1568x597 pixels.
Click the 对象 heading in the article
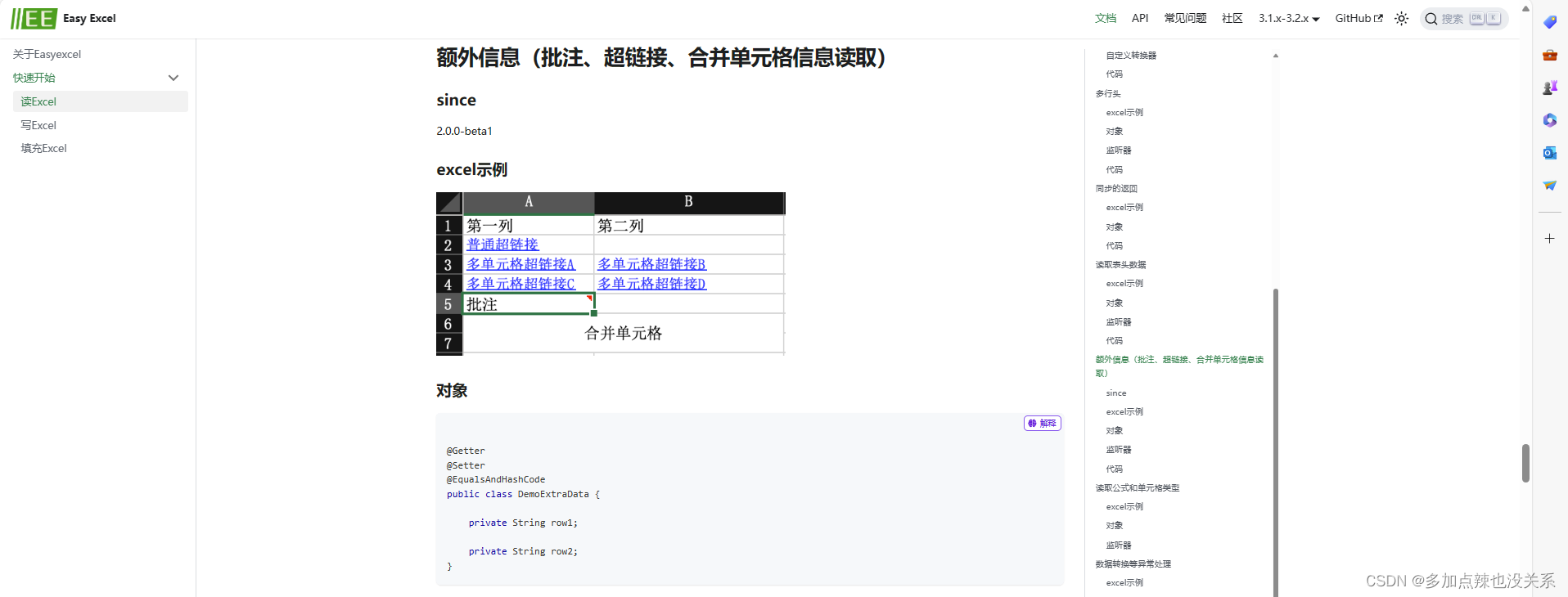pyautogui.click(x=452, y=391)
